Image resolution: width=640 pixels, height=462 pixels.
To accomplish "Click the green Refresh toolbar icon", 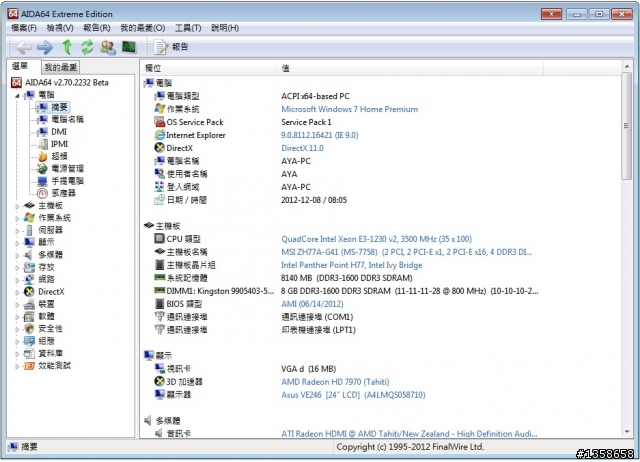I will pyautogui.click(x=87, y=47).
